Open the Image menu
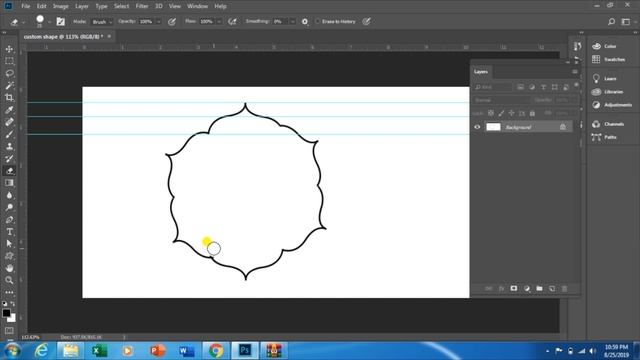This screenshot has width=640, height=360. coord(60,6)
